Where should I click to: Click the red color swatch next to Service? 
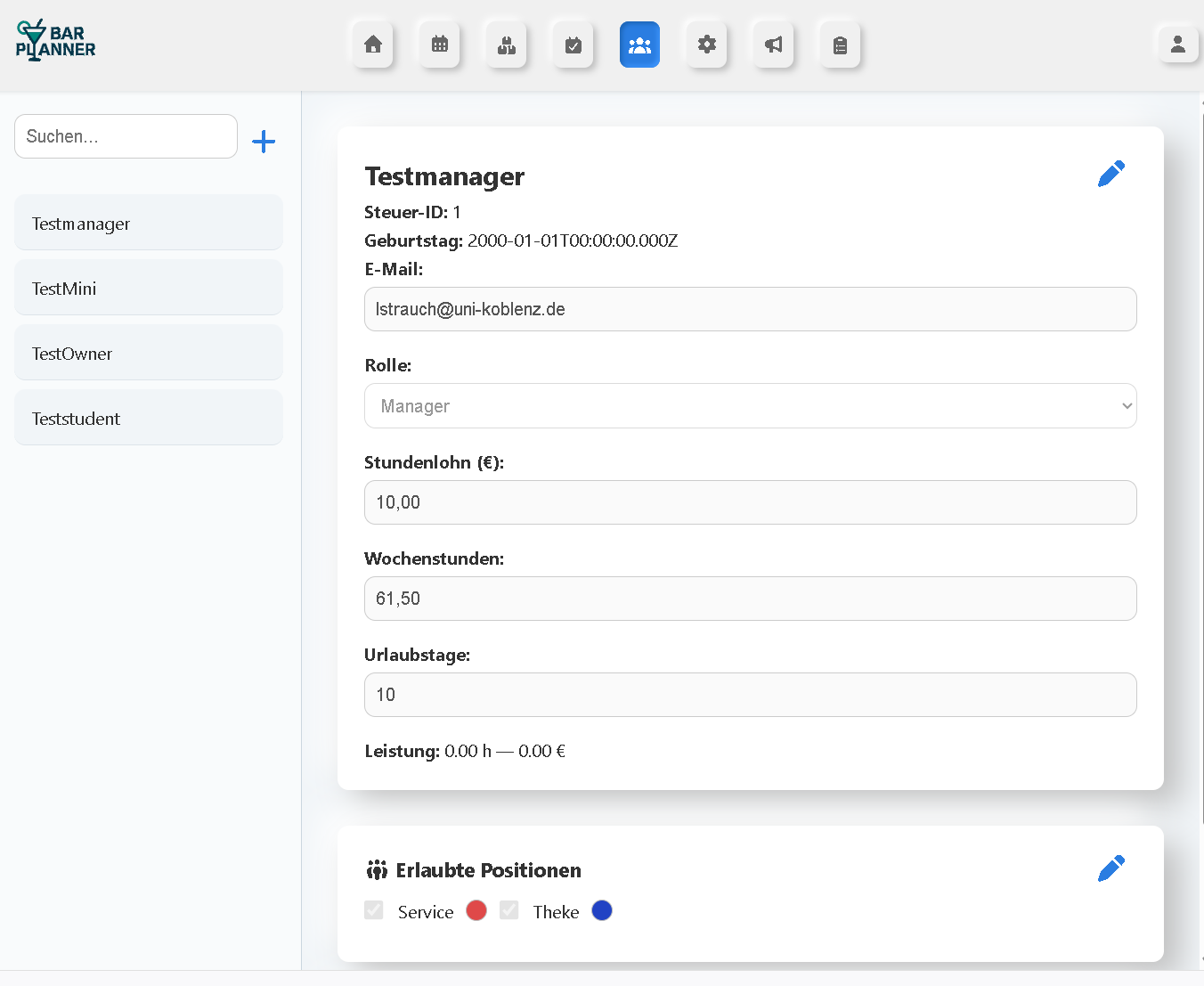pos(476,910)
